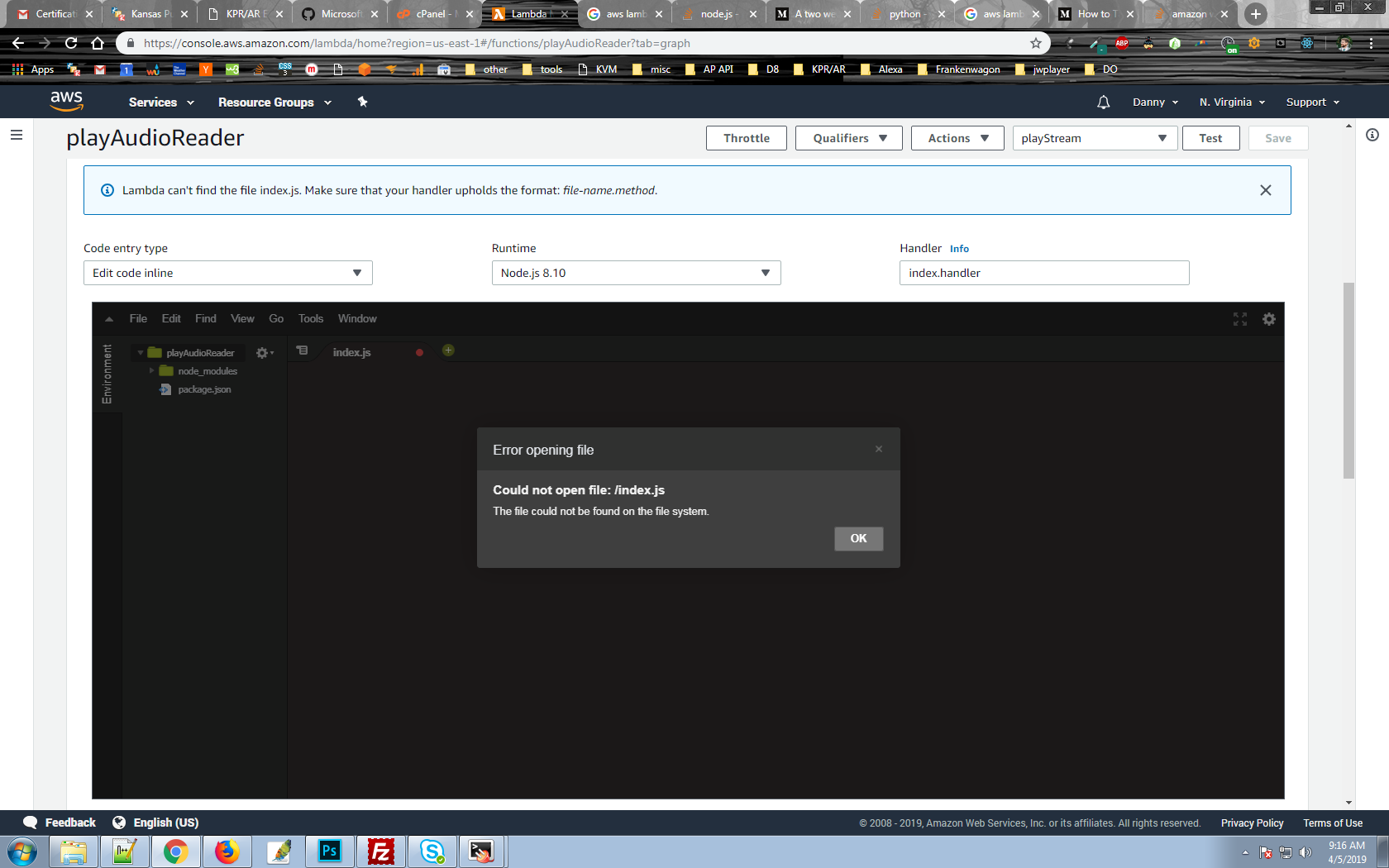Screen dimensions: 1389x868
Task: Open the Node.js 8.10 Runtime dropdown
Action: tap(636, 273)
